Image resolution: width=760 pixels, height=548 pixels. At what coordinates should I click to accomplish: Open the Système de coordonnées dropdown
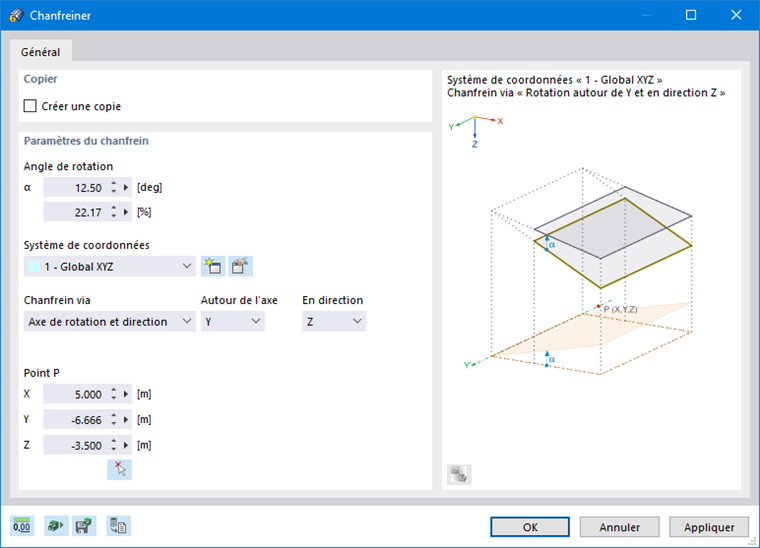pyautogui.click(x=110, y=266)
